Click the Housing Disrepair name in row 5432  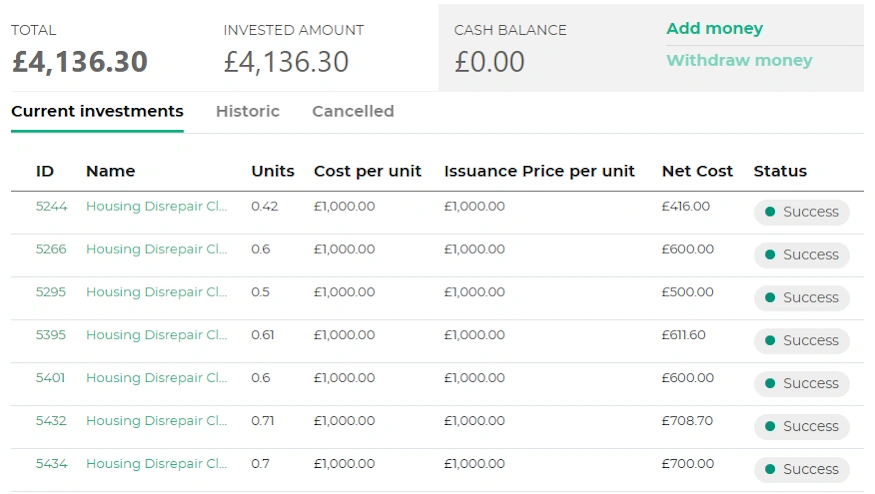(156, 421)
